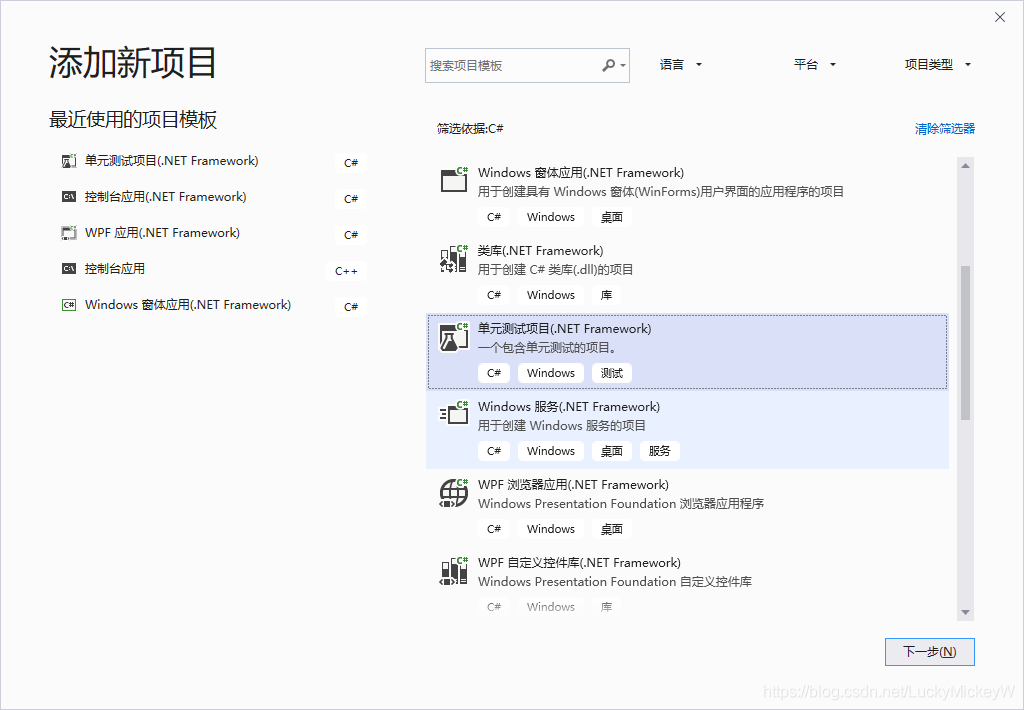Screen dimensions: 1024x710
Task: Click Windows tag under 单元测试项目 template
Action: (551, 373)
